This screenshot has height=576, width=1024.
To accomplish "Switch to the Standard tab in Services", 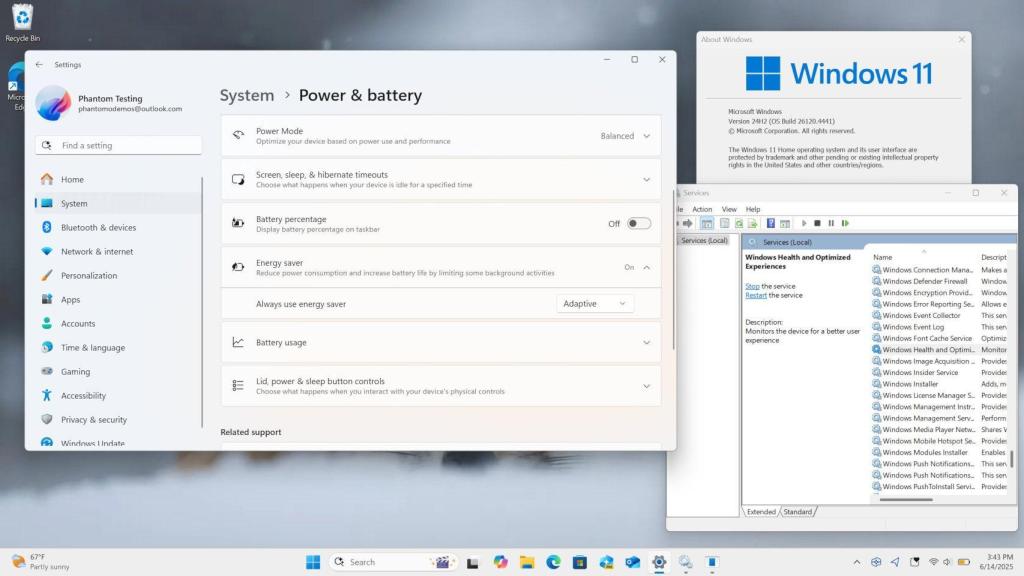I will [x=798, y=511].
